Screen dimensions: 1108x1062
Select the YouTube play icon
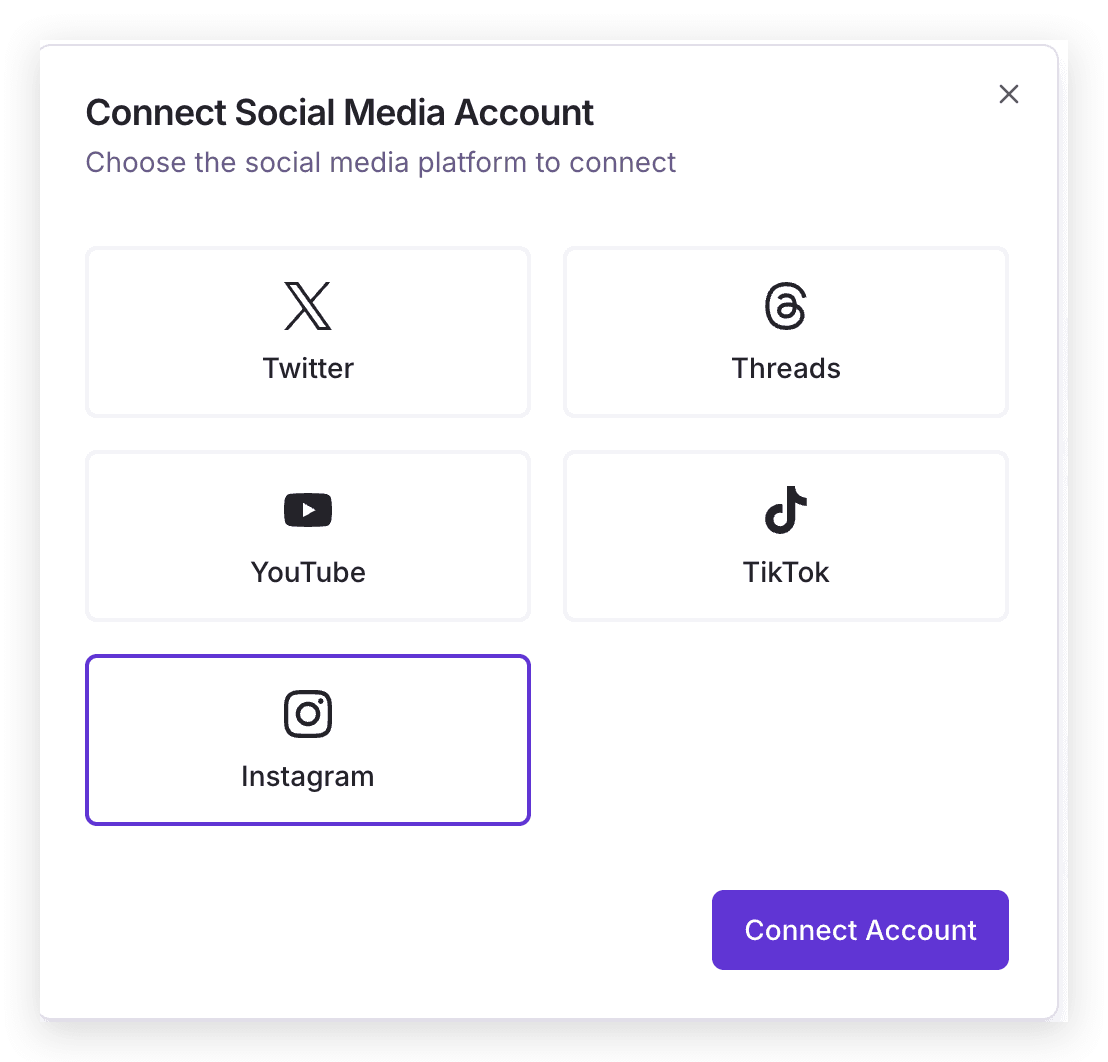click(x=308, y=510)
